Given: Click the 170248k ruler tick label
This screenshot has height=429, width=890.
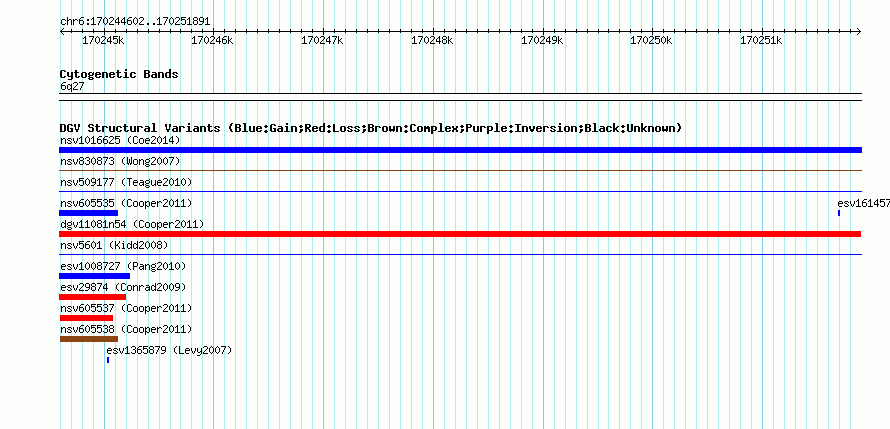Looking at the screenshot, I should pyautogui.click(x=433, y=40).
